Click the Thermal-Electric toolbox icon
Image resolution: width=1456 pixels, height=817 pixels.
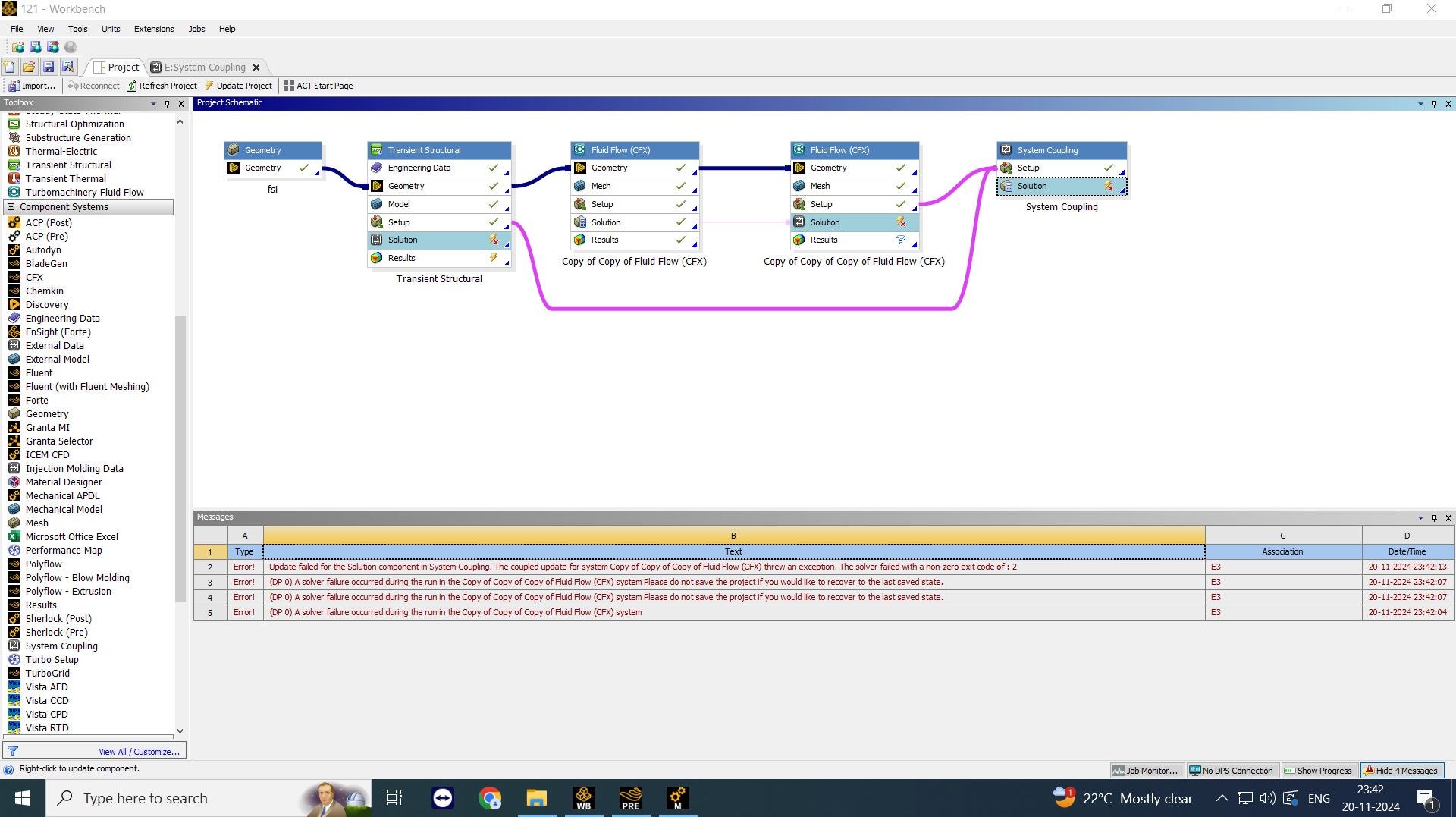pos(14,151)
